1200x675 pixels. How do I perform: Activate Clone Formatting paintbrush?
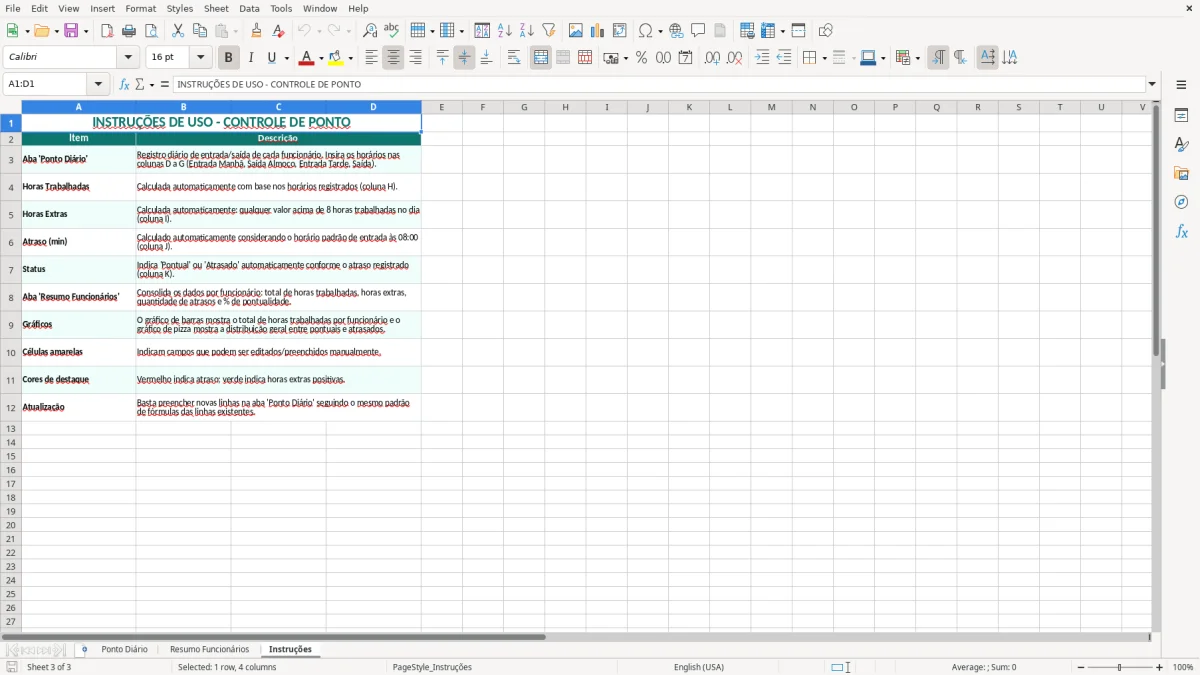tap(256, 31)
